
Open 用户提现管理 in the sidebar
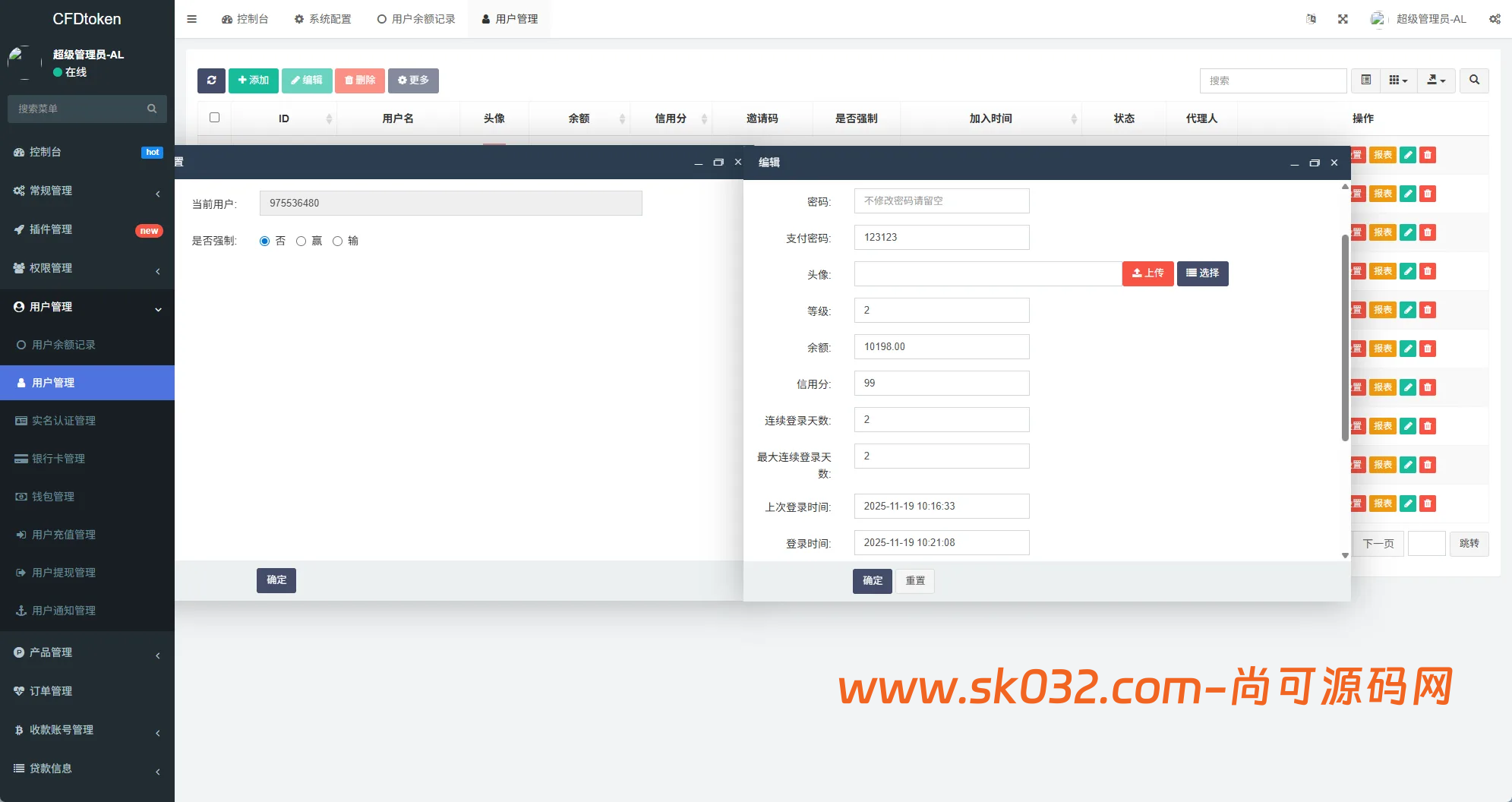tap(87, 573)
